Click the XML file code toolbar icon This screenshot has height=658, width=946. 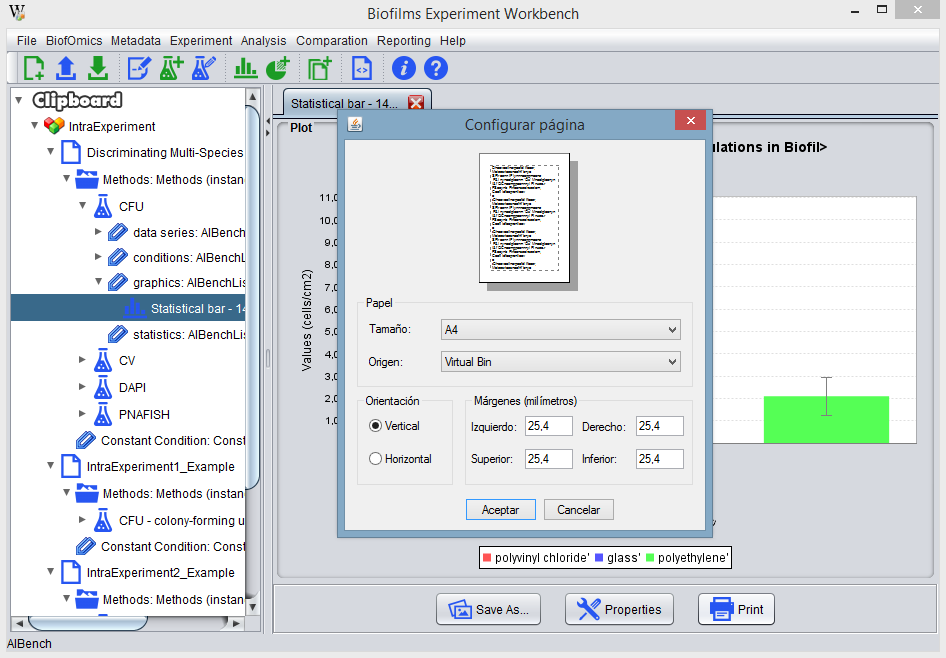point(361,68)
